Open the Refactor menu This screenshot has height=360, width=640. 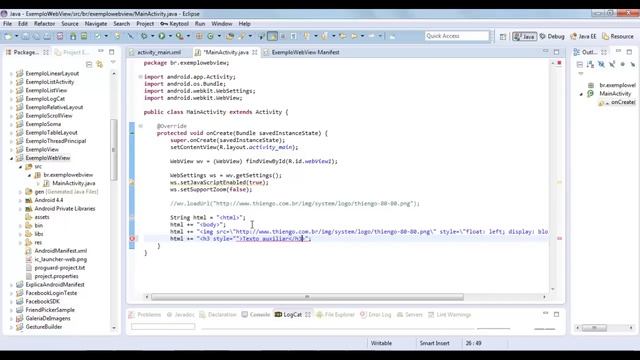[44, 24]
